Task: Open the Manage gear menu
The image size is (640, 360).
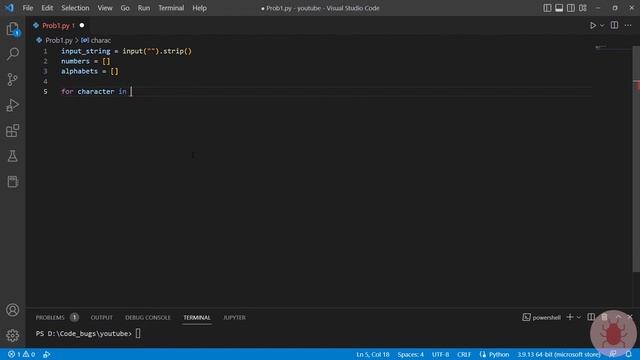Action: (x=13, y=336)
